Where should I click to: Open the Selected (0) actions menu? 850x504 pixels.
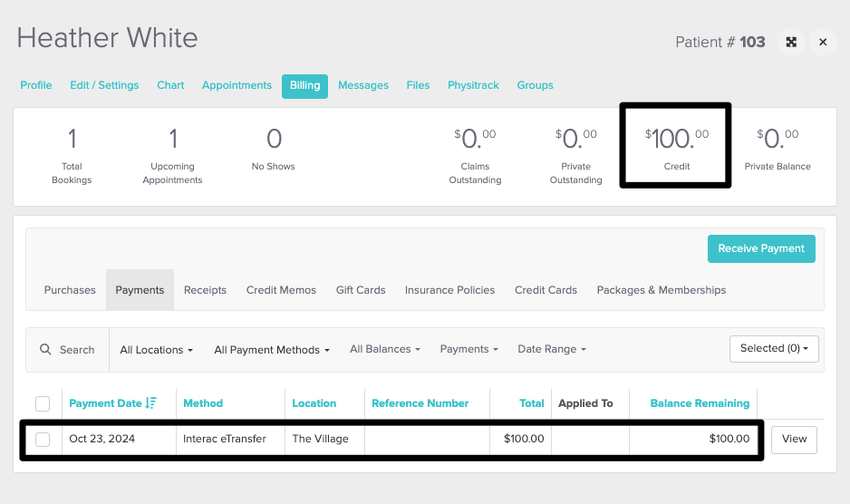(x=774, y=348)
